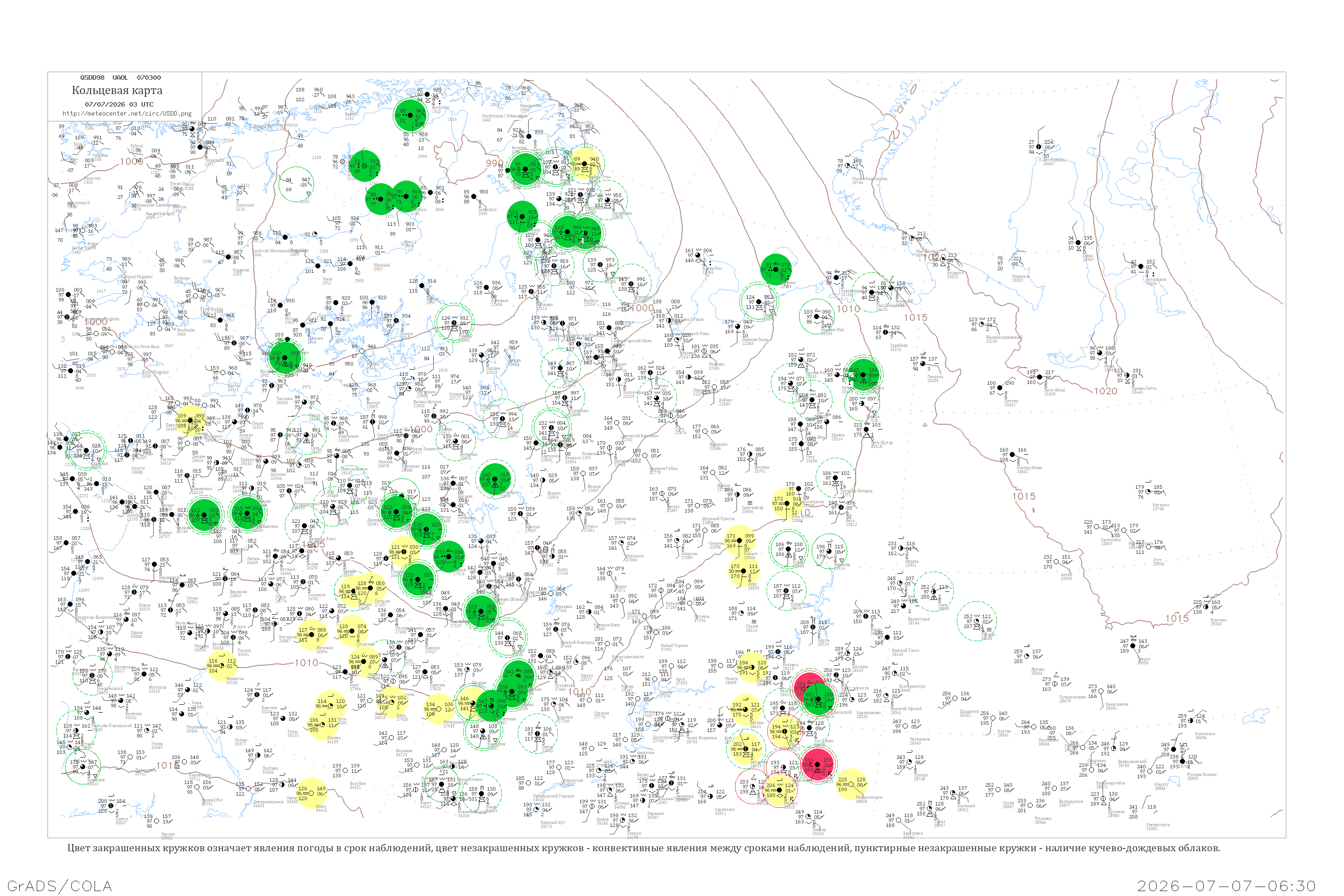Click the station label 'Сеяха 20967'
Viewport: 1344px width, 896px height.
tap(1088, 258)
